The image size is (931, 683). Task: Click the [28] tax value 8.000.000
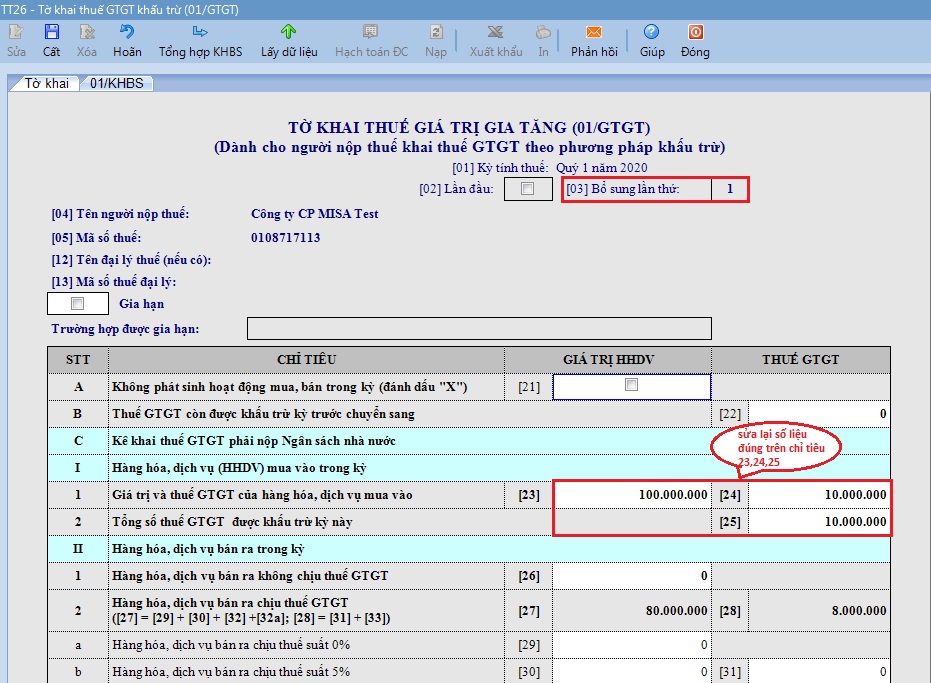point(819,611)
